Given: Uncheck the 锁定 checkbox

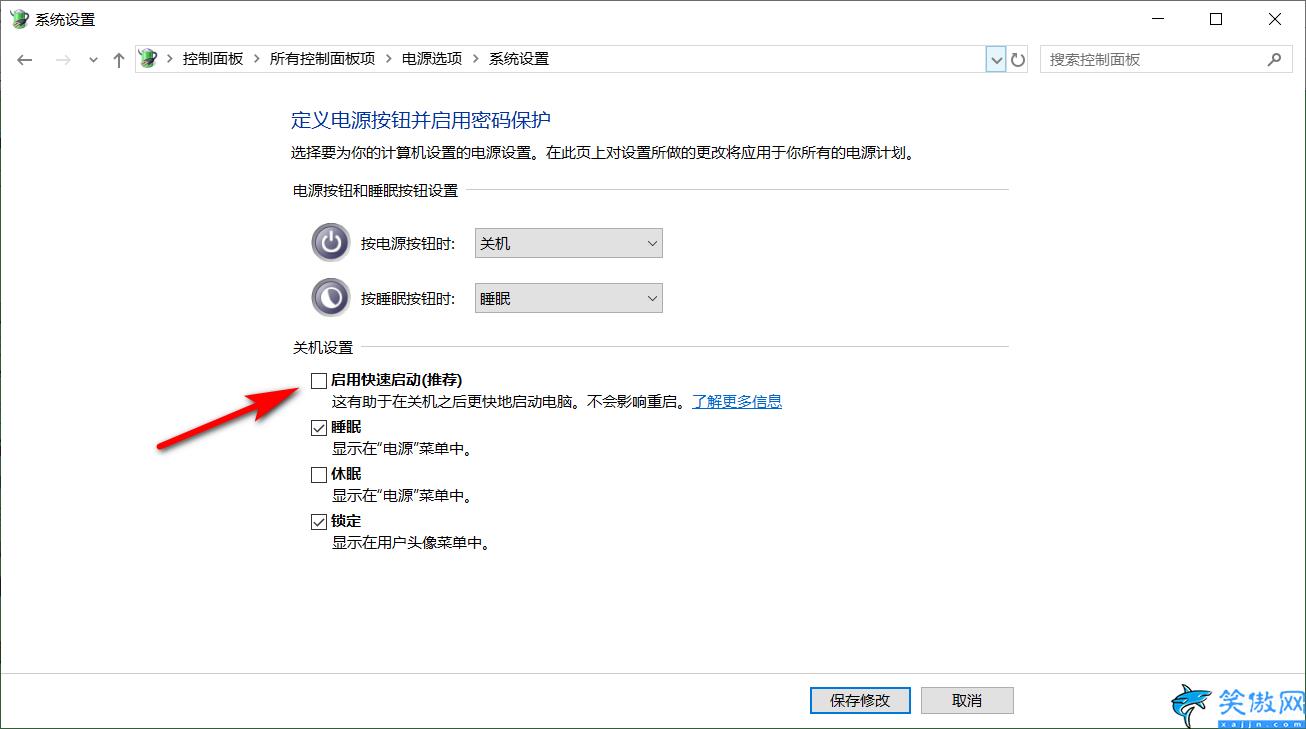Looking at the screenshot, I should 319,521.
